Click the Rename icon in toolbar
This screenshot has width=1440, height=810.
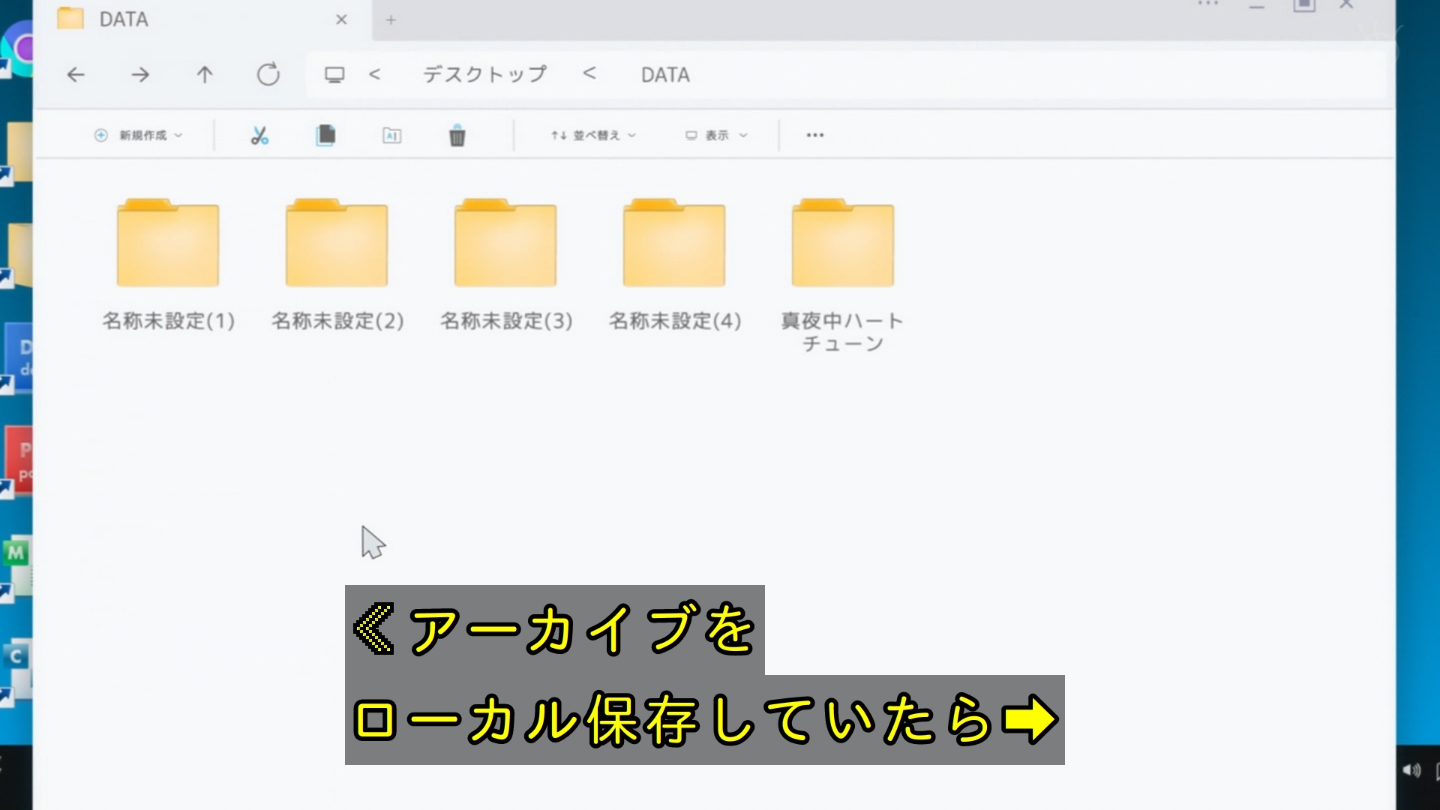tap(392, 136)
